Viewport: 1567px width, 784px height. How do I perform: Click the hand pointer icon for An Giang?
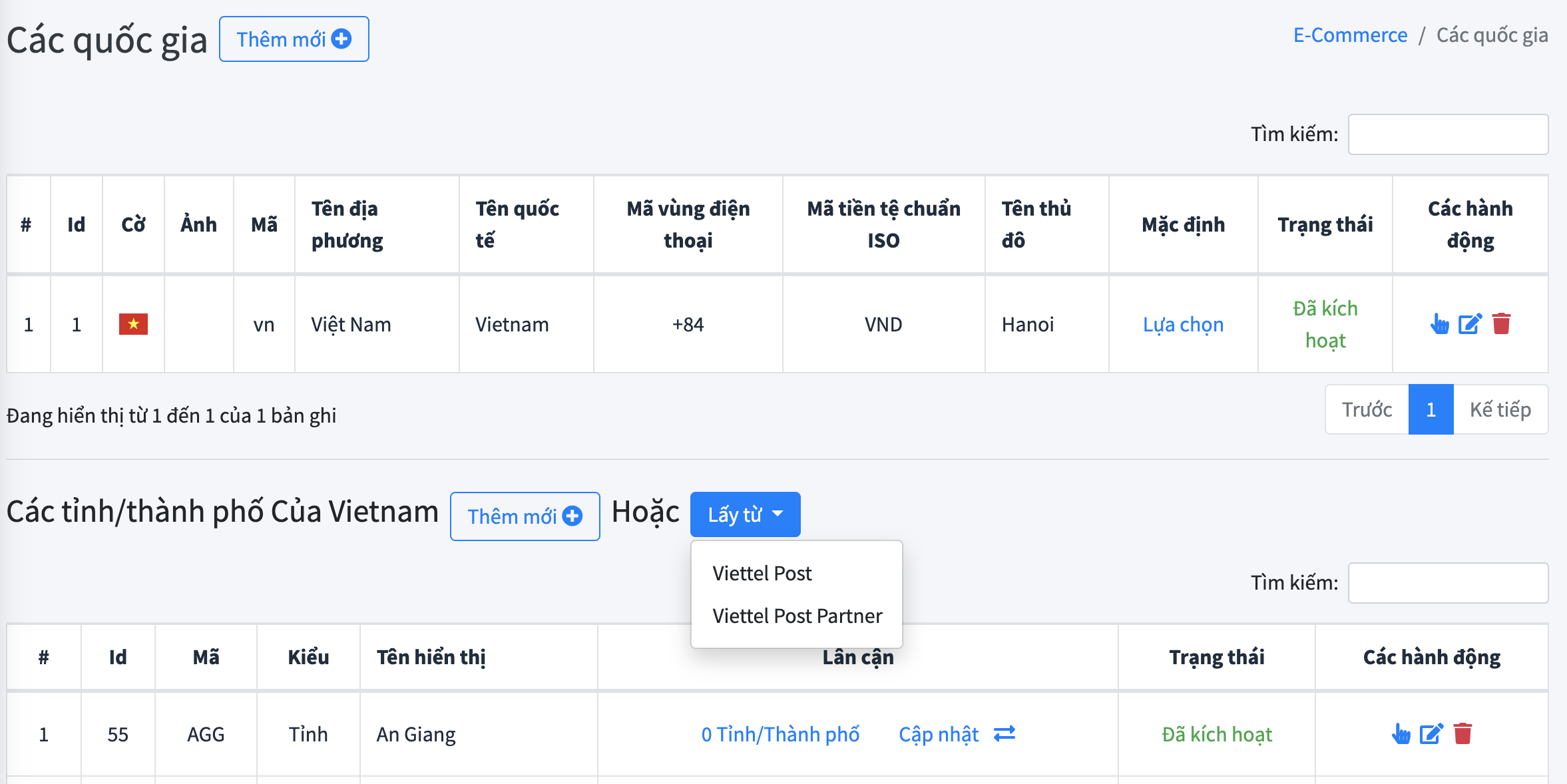(x=1401, y=734)
